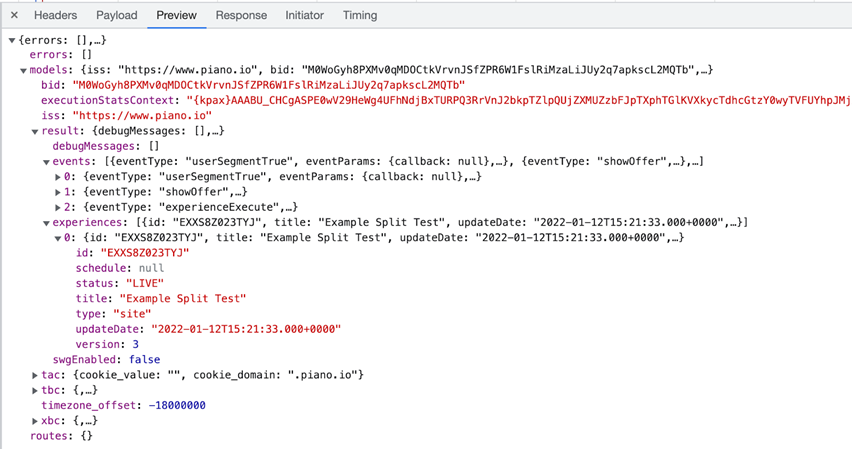The height and width of the screenshot is (449, 852).
Task: Expand event 1 showOffer
Action: [x=58, y=192]
